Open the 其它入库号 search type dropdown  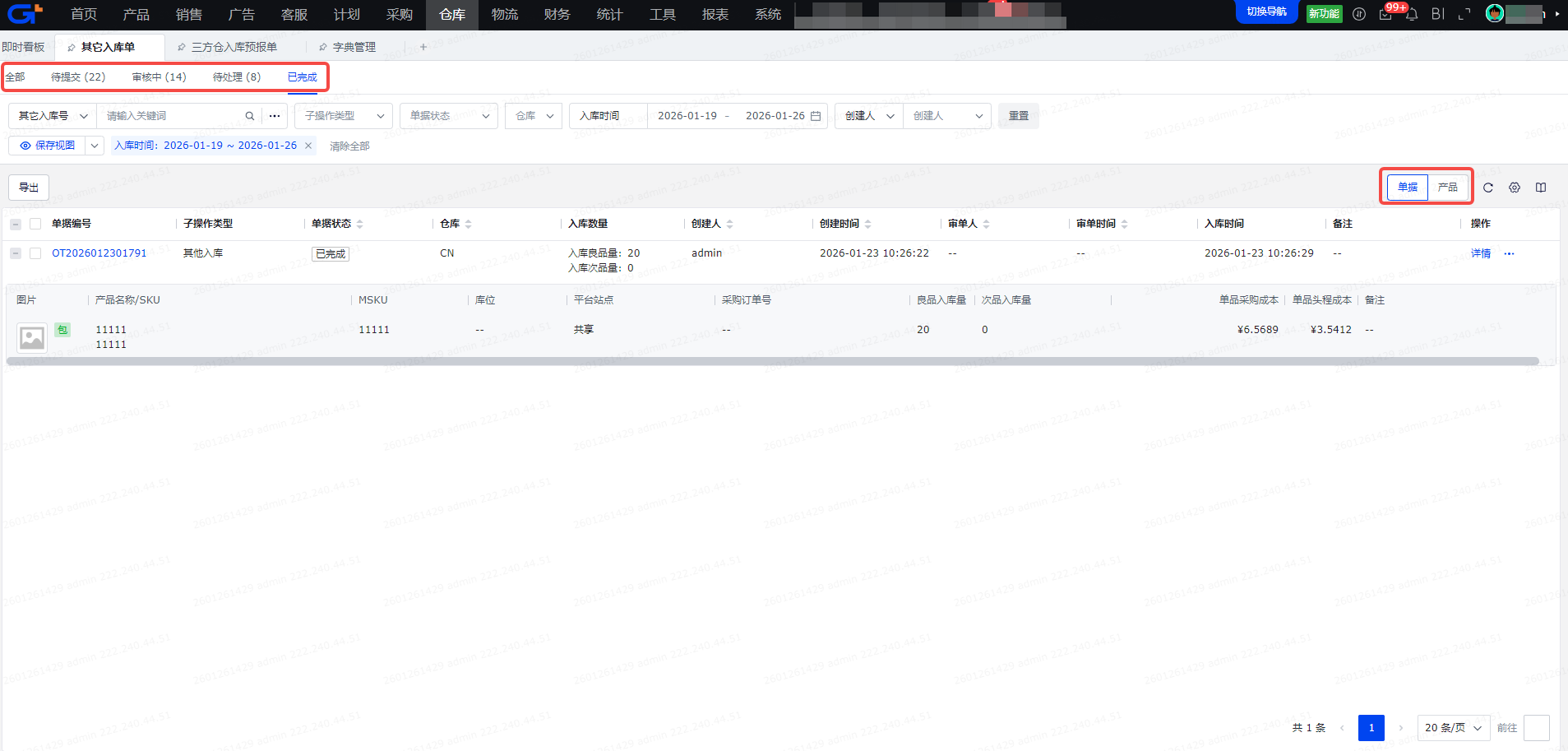[x=53, y=116]
